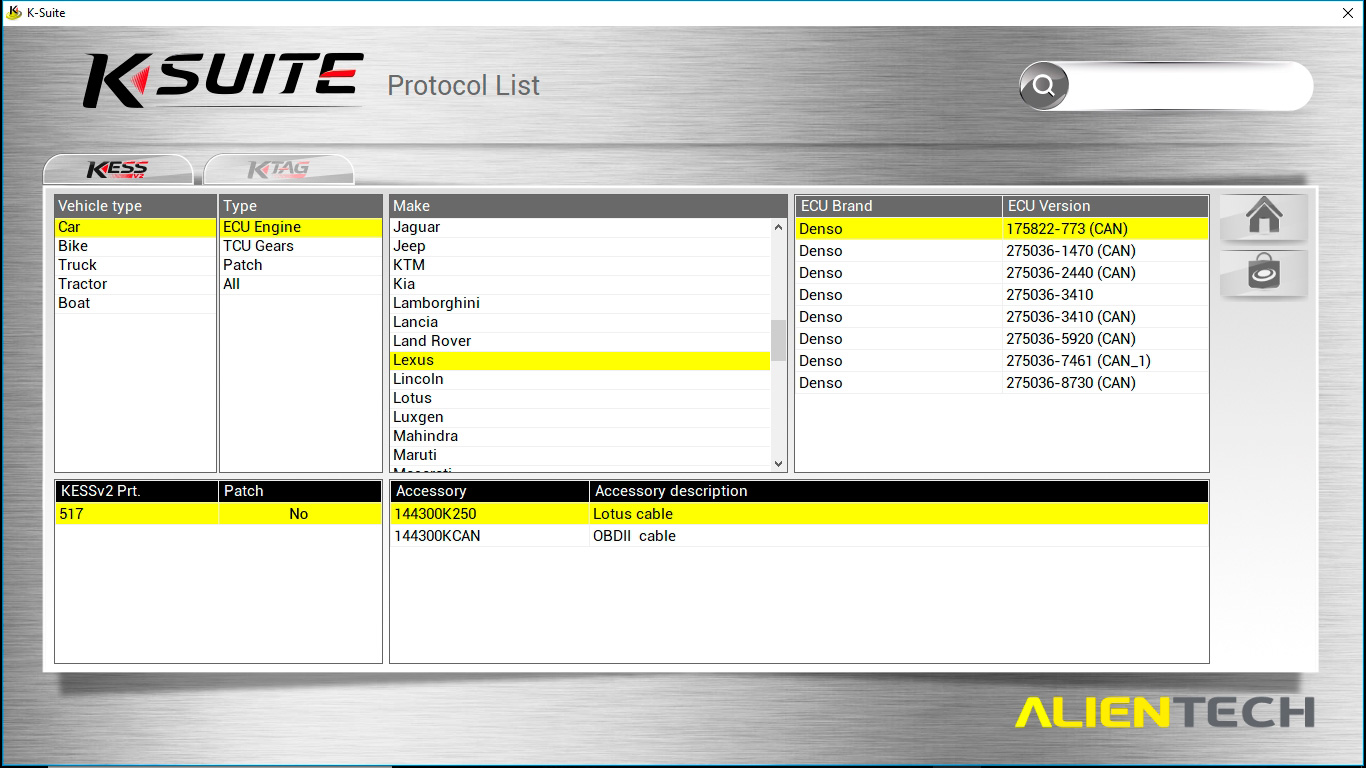This screenshot has height=768, width=1366.
Task: Switch to the K-TAG tab
Action: [279, 170]
